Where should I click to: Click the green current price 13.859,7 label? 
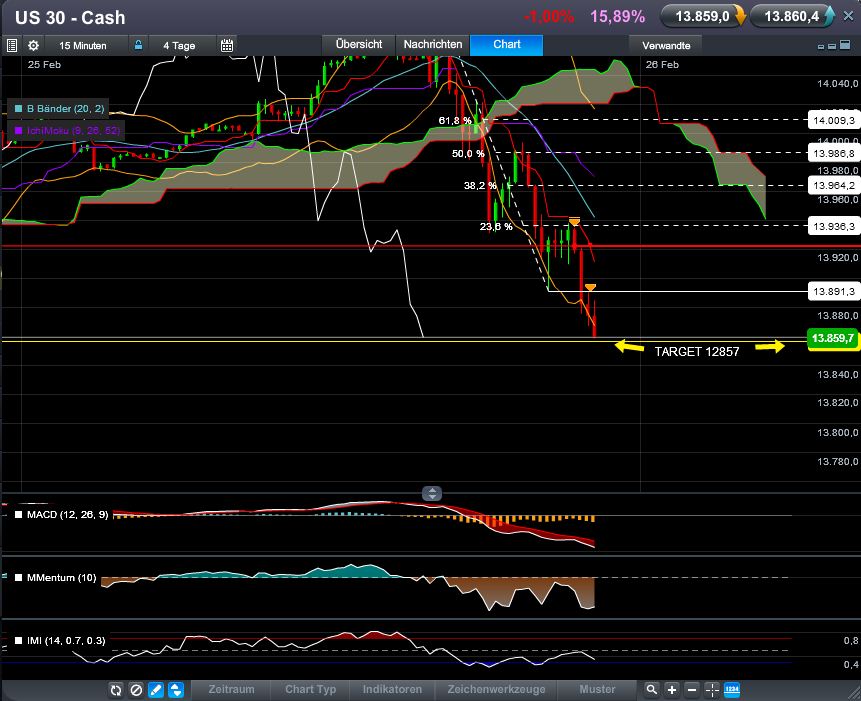(834, 338)
